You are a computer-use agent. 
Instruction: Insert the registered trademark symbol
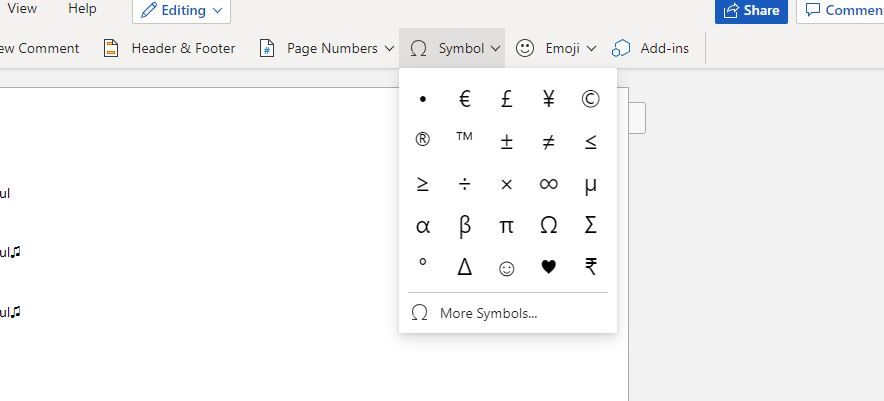coord(422,141)
